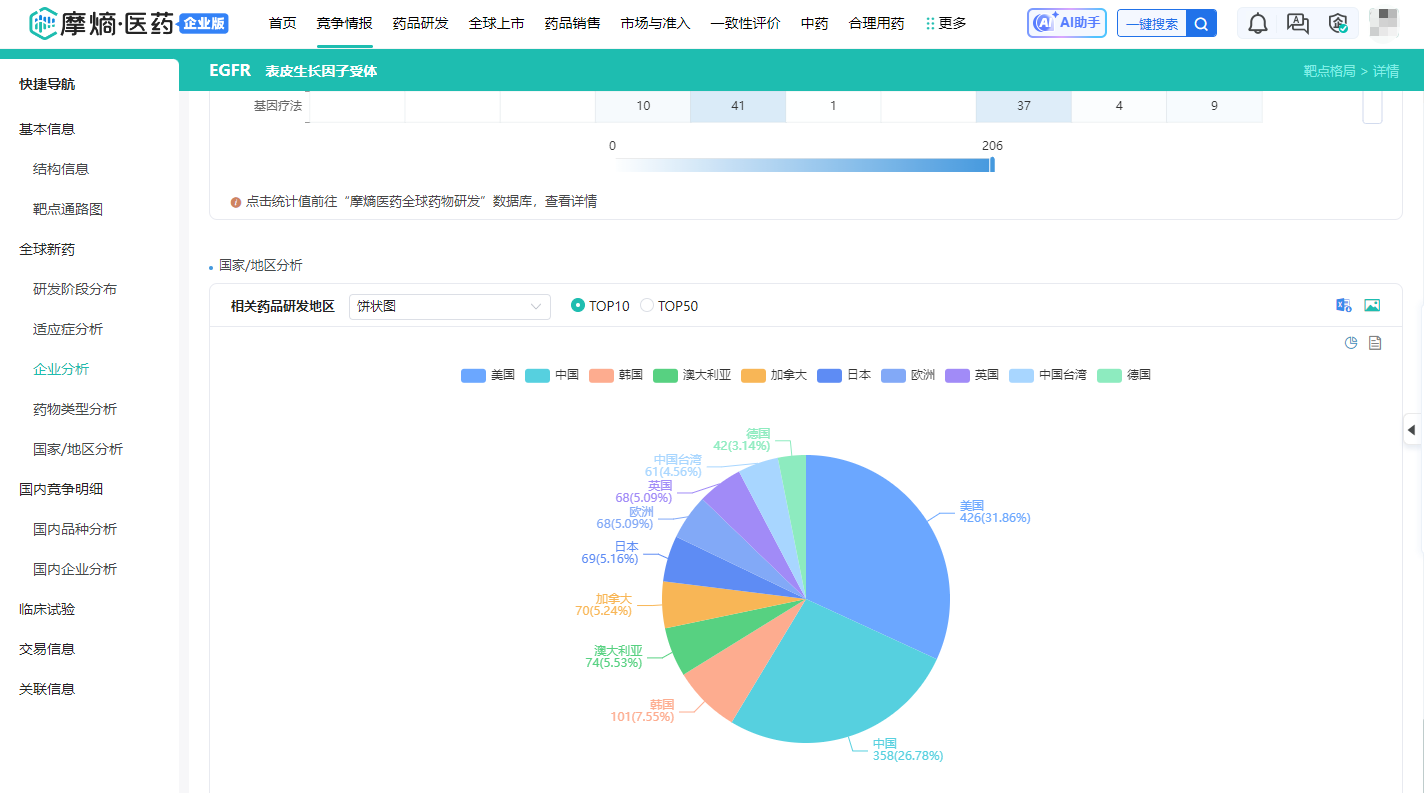Expand the 更多 navigation menu
This screenshot has width=1424, height=793.
(946, 23)
